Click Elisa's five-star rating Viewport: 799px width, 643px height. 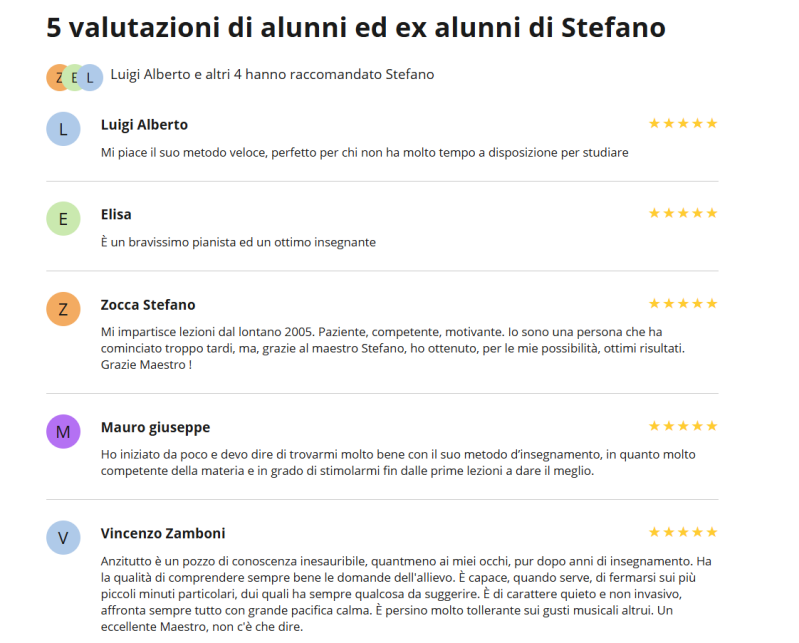[683, 213]
